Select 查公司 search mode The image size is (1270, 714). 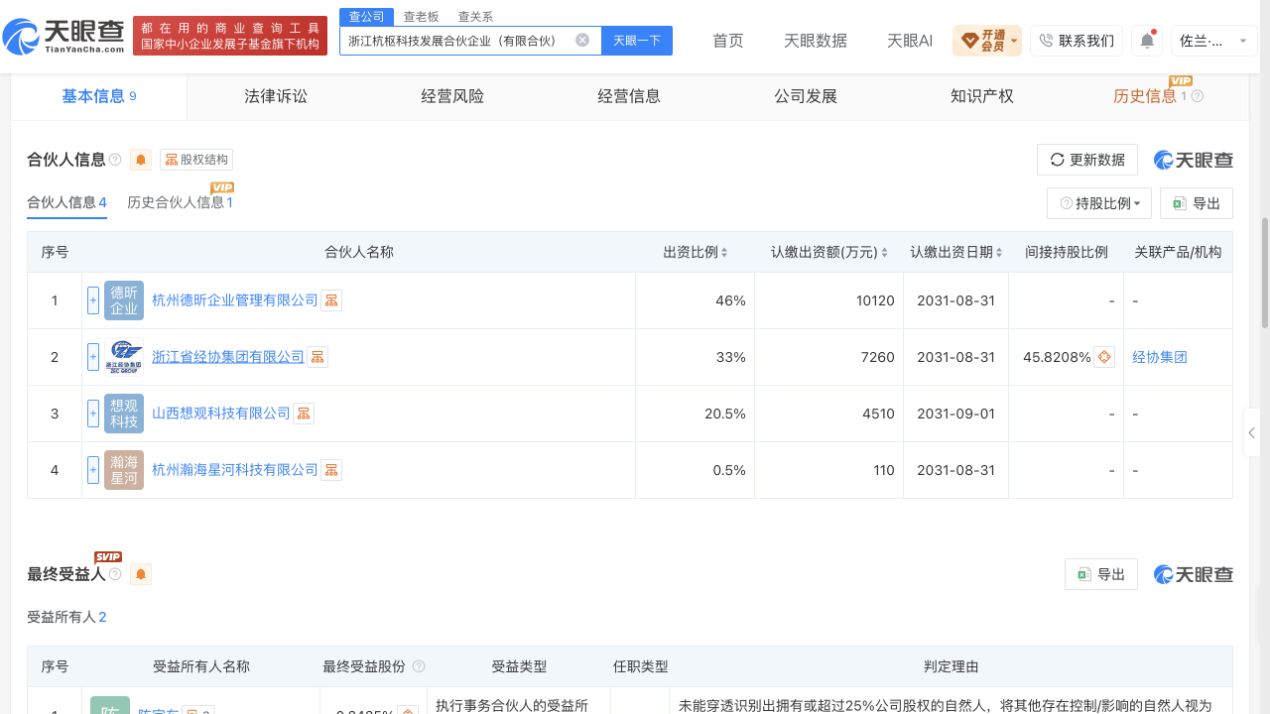(366, 16)
